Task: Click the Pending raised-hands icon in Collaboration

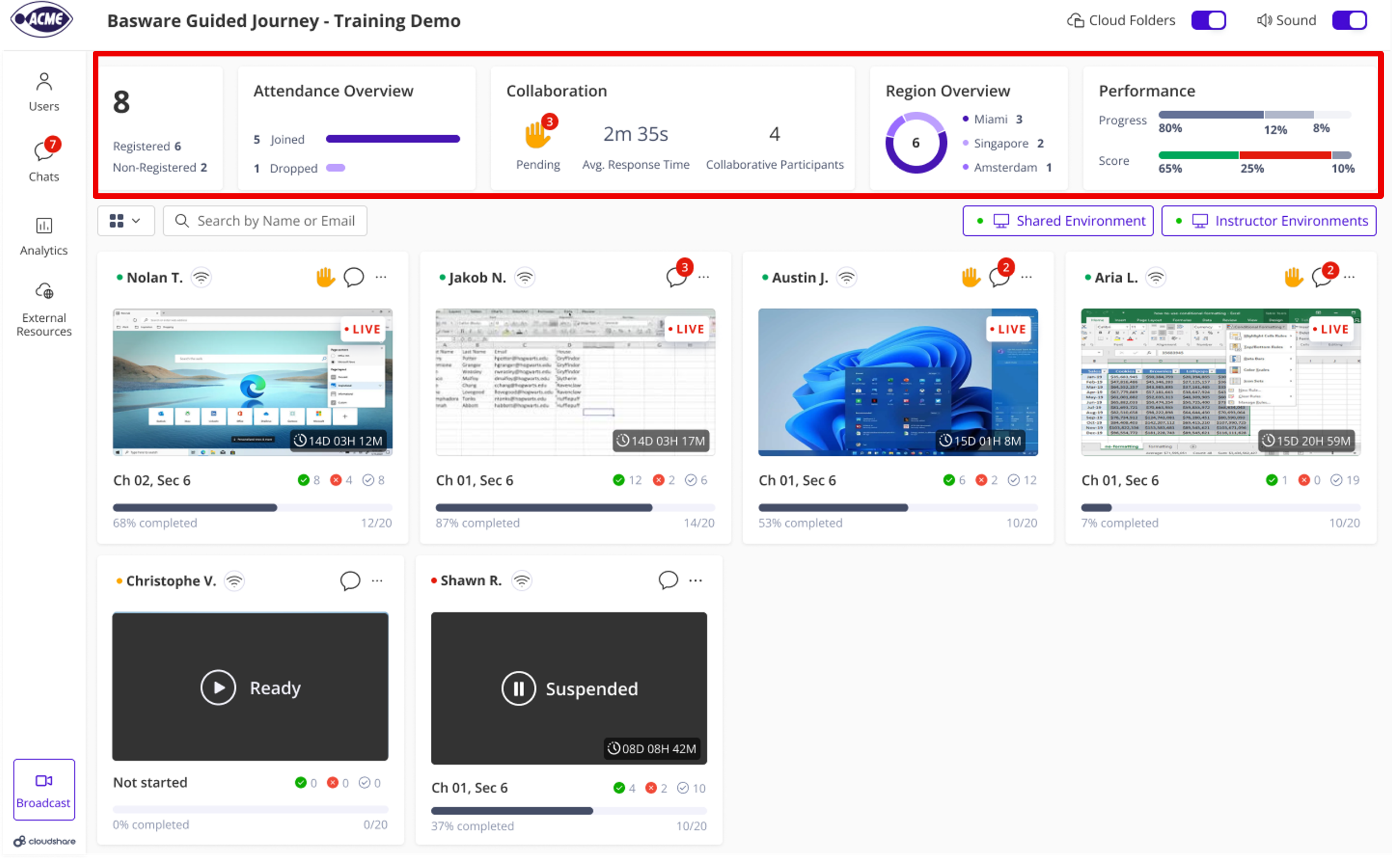Action: tap(538, 136)
